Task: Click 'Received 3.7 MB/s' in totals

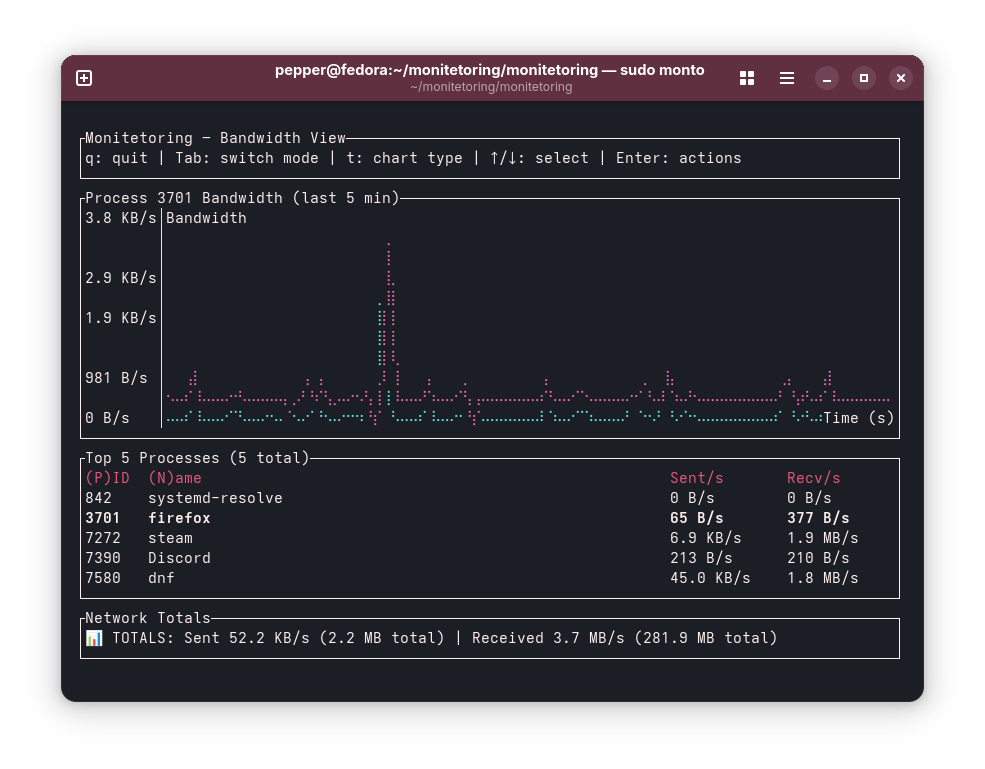Action: pyautogui.click(x=548, y=638)
